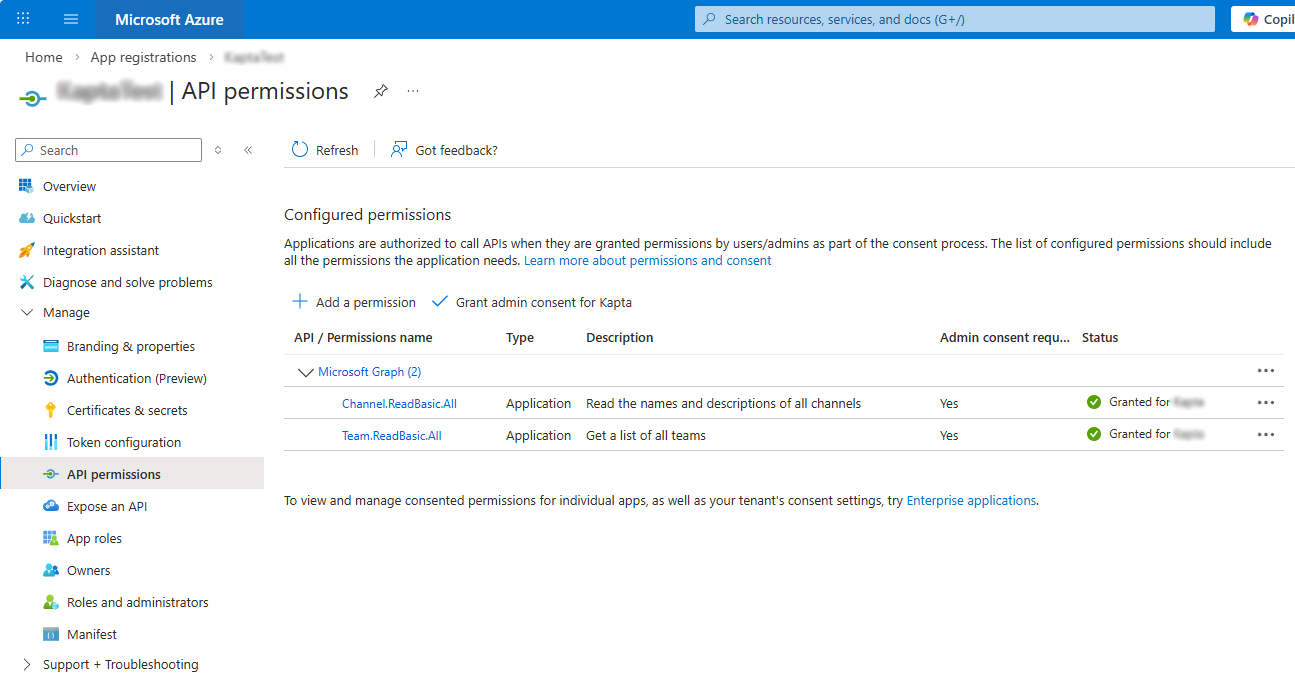Click Grant admin consent for Kapta
The width and height of the screenshot is (1295, 679).
coord(532,302)
